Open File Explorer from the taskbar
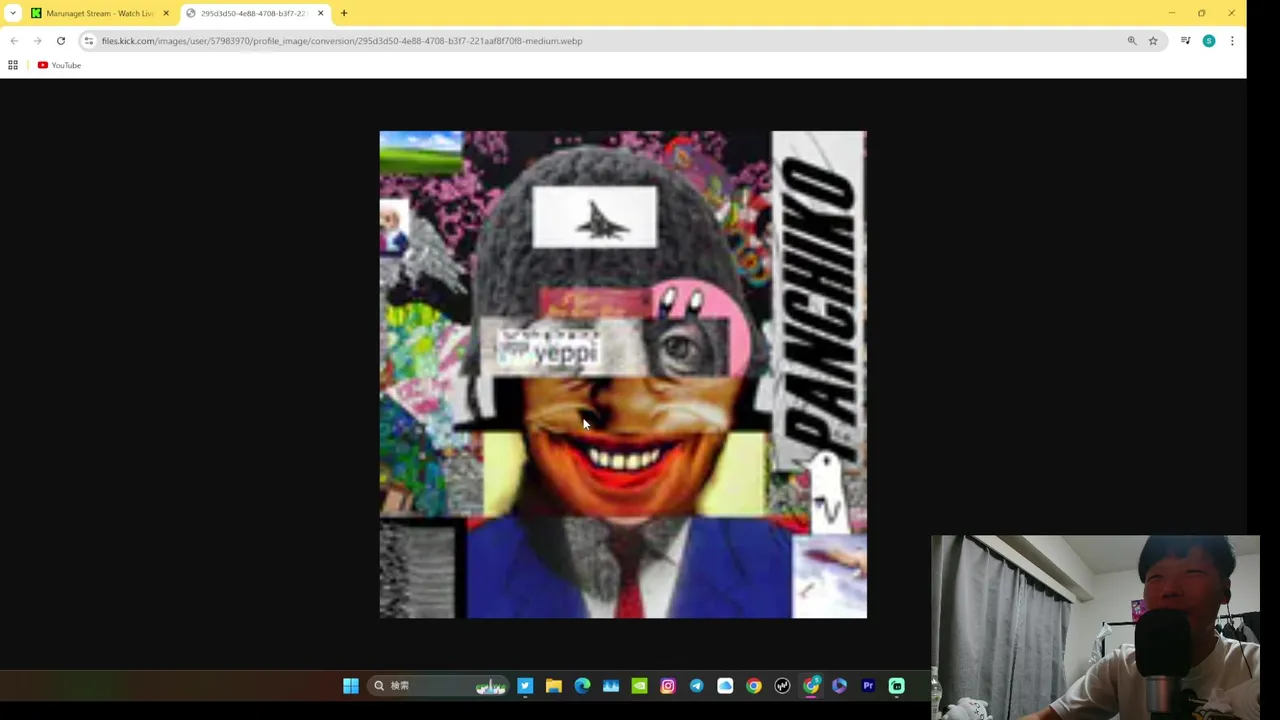Screen dimensions: 1280x720 pyautogui.click(x=554, y=686)
